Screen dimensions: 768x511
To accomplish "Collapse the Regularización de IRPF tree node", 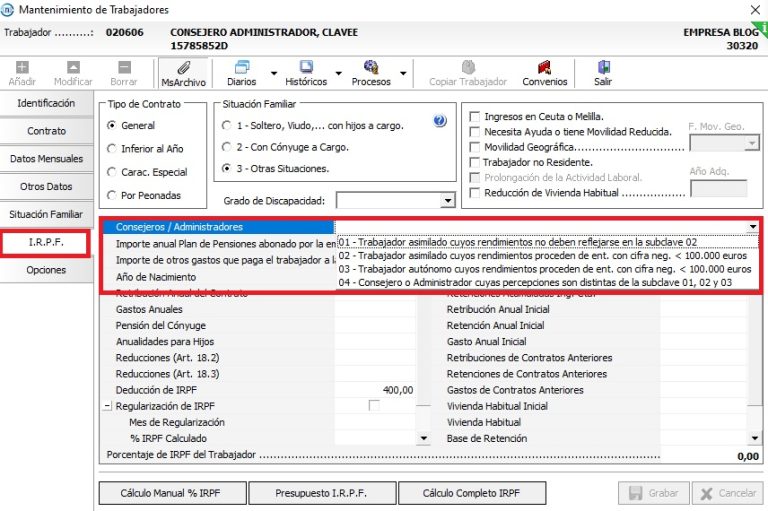I will (107, 406).
